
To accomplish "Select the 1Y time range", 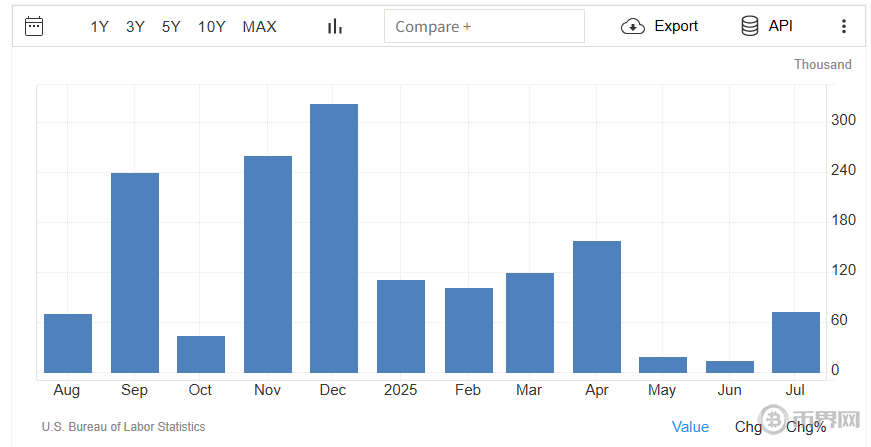I will (x=99, y=27).
